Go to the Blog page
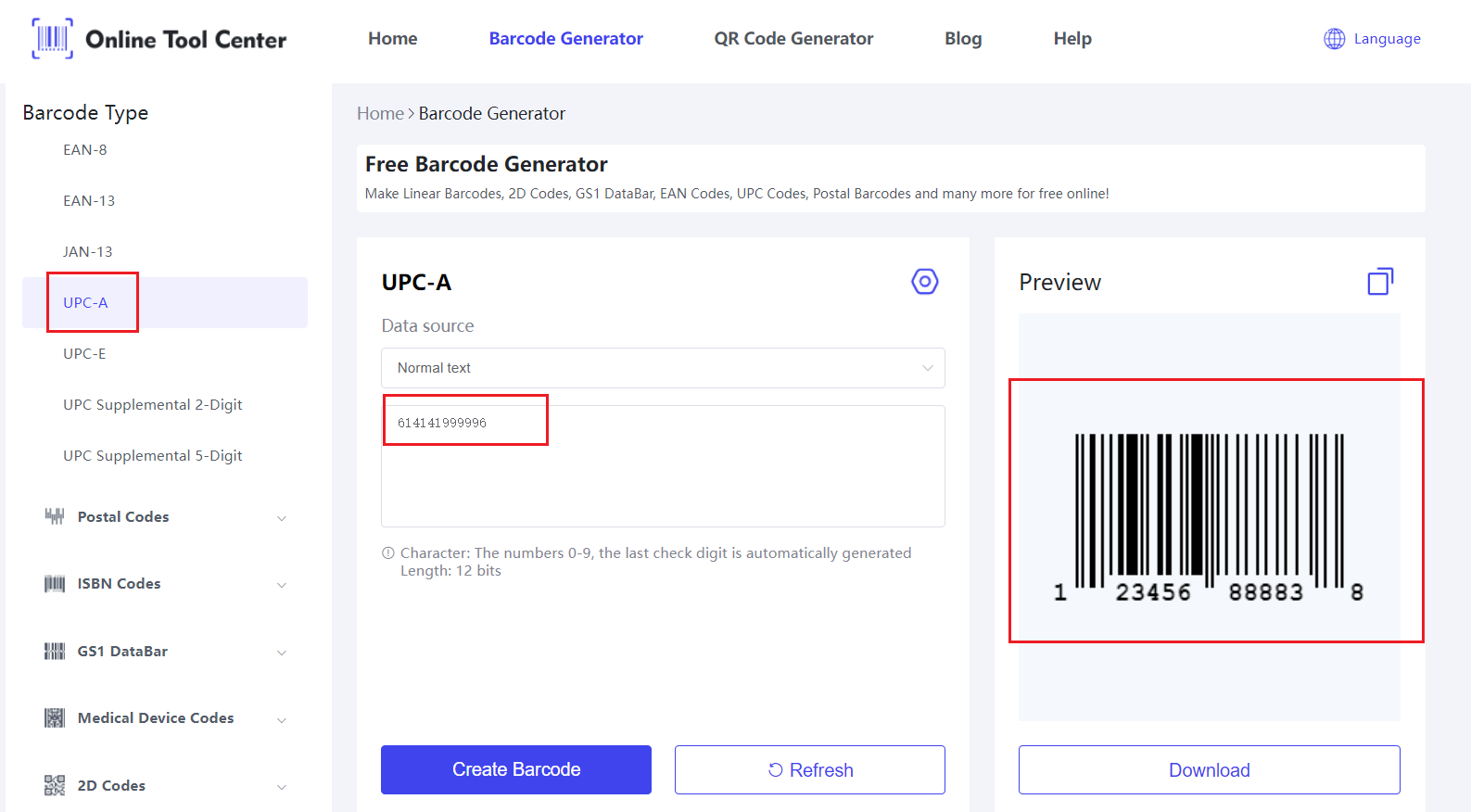The image size is (1471, 812). pyautogui.click(x=963, y=39)
